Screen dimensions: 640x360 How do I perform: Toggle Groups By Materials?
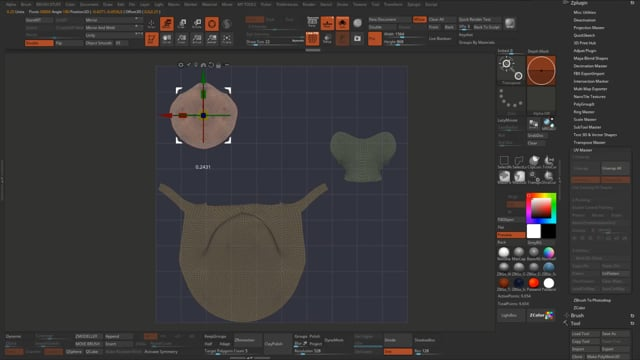476,42
